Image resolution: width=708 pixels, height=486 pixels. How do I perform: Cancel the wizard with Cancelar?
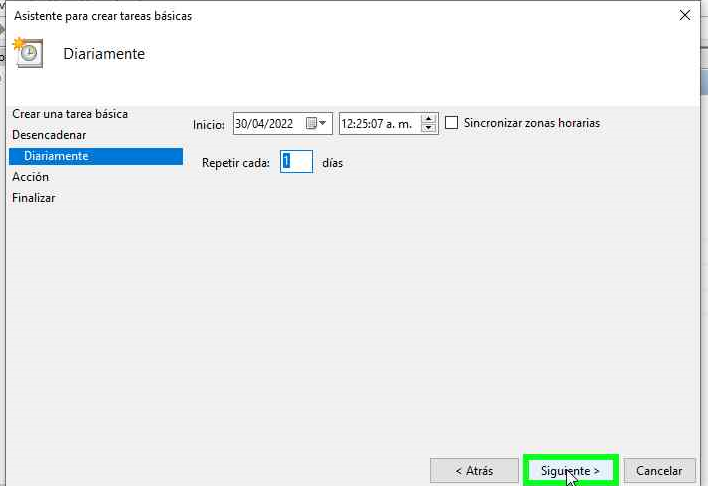659,470
